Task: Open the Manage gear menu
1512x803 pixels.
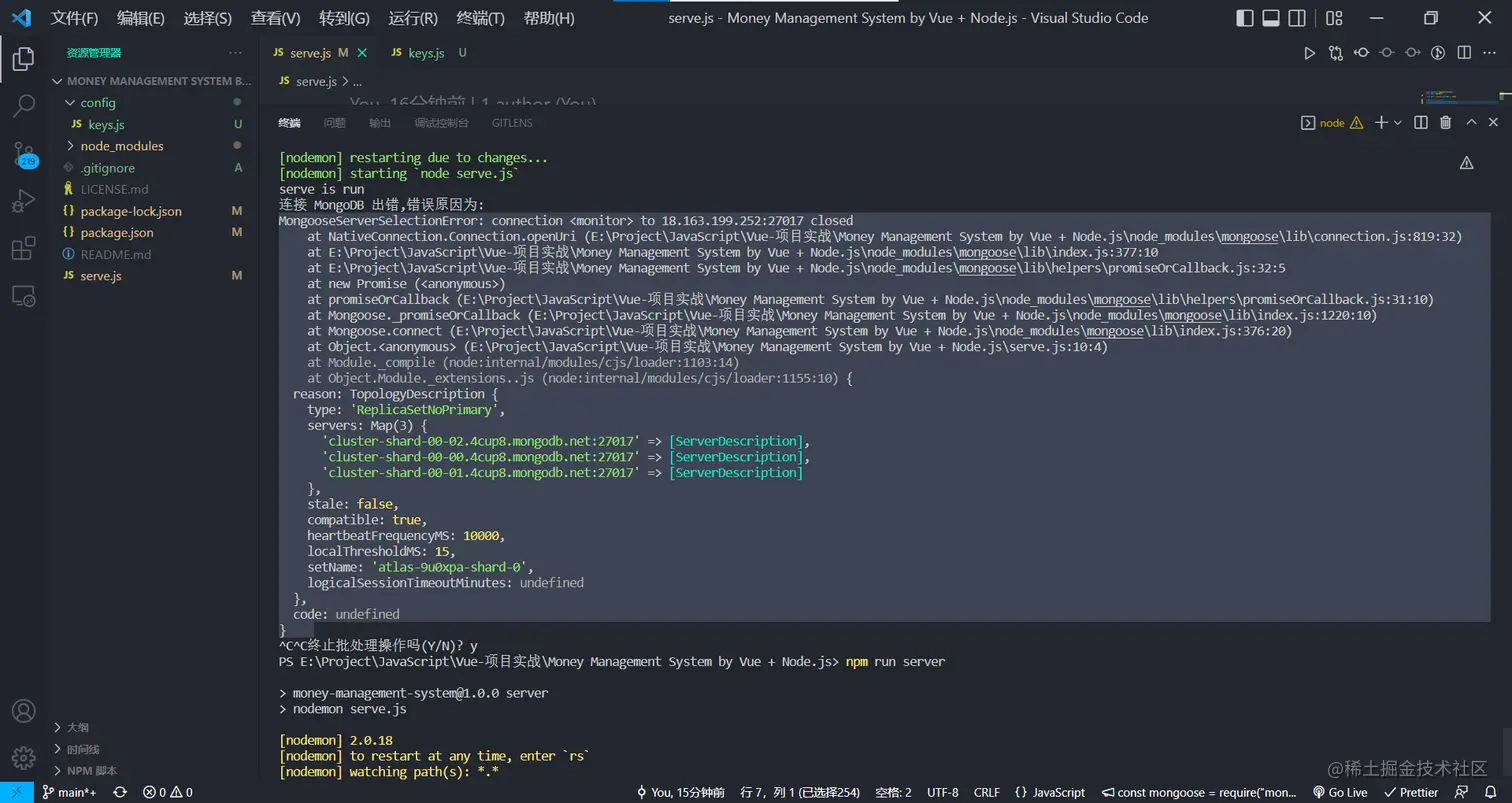Action: click(23, 758)
